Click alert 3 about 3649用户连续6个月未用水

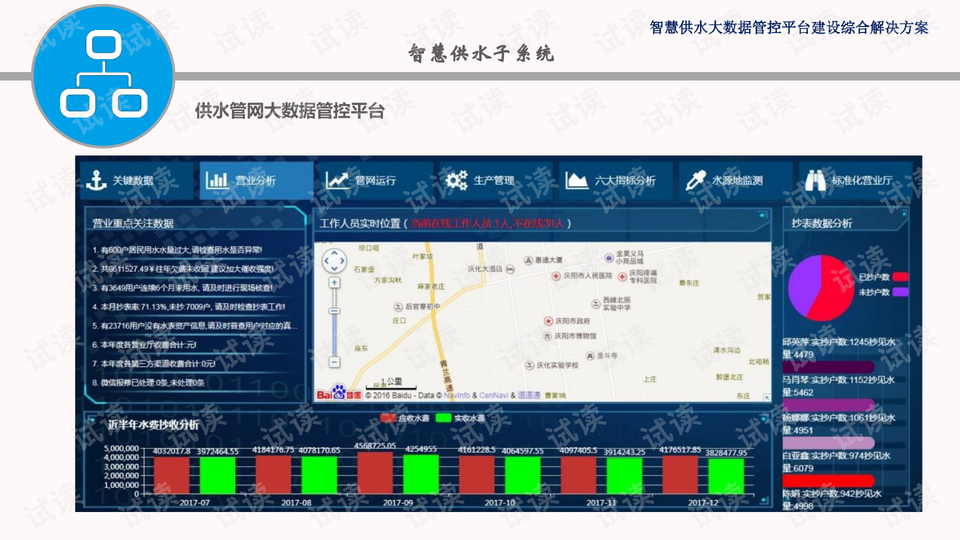(182, 288)
